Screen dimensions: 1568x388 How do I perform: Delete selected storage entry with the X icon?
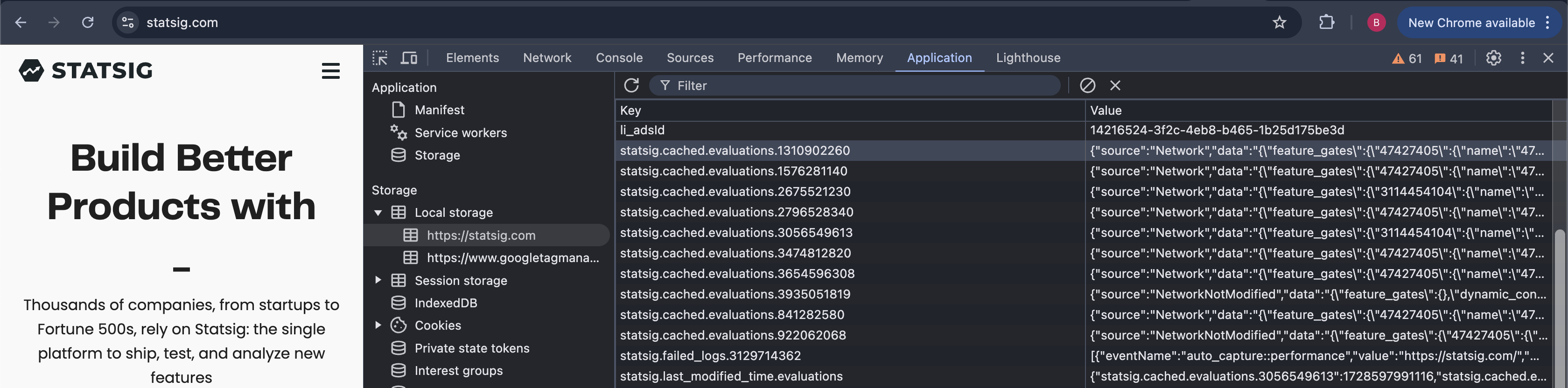pos(1114,85)
